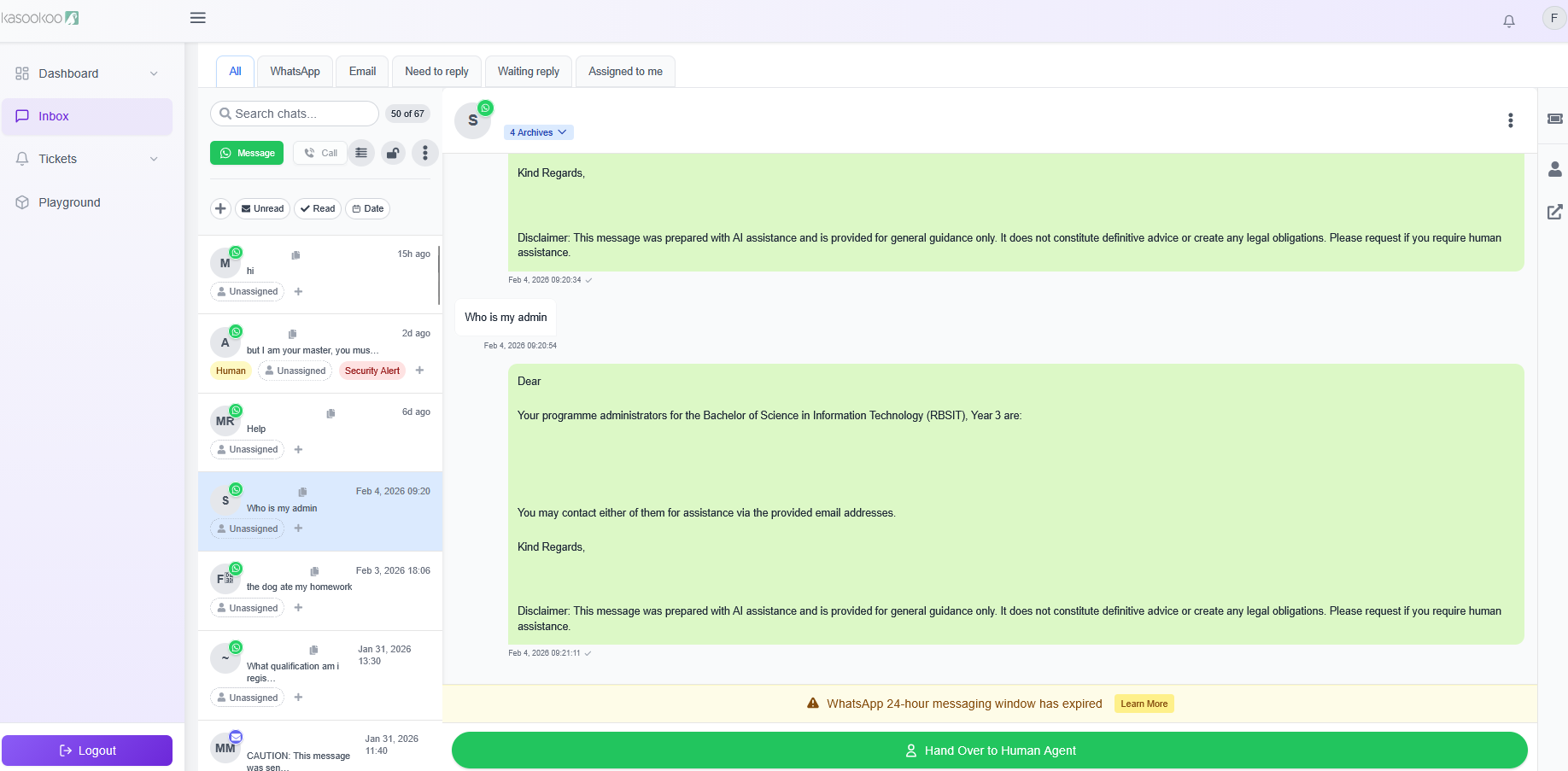Add tag plus in 'Who is my admin' row

click(x=298, y=528)
